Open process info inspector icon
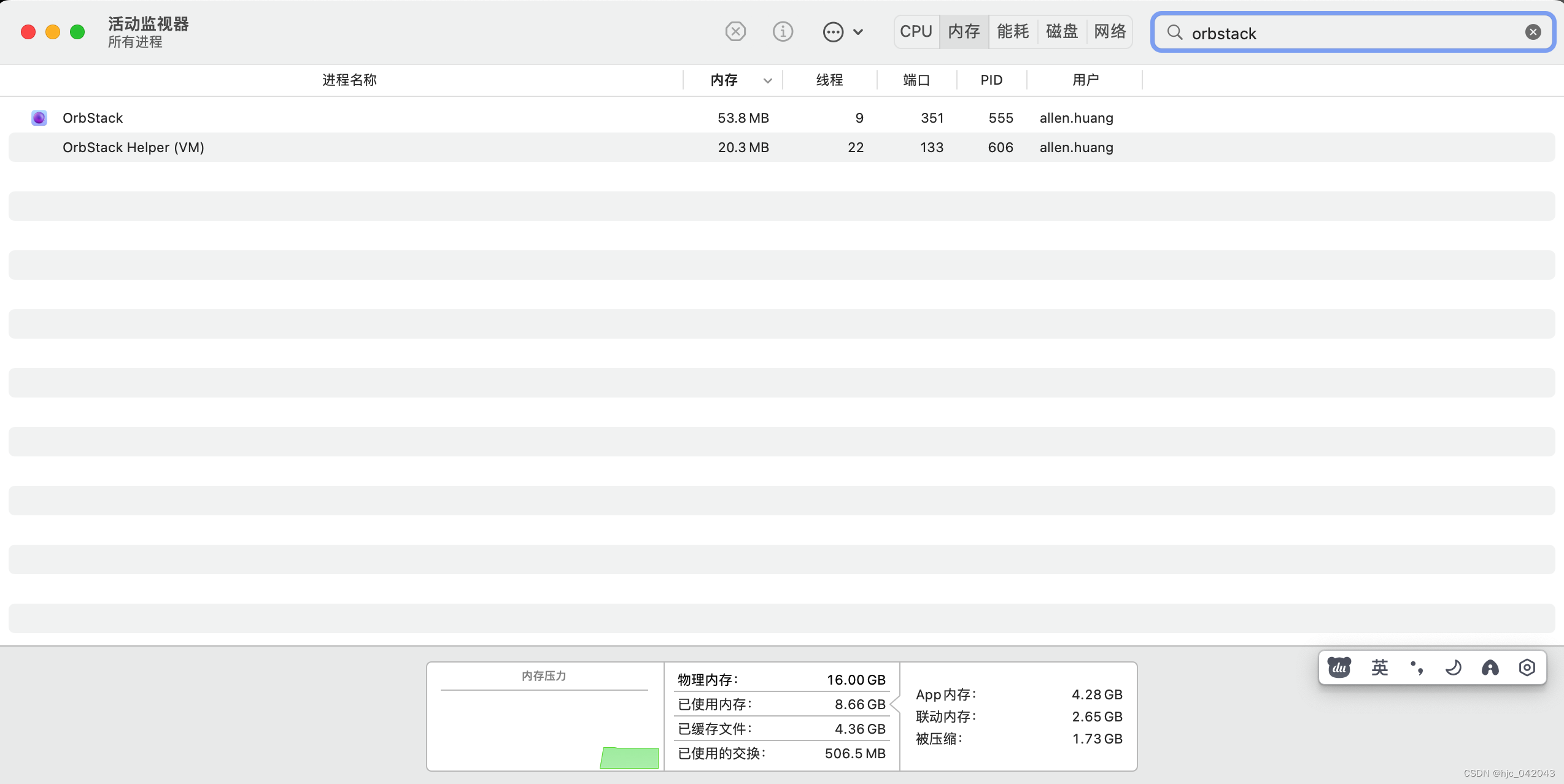1564x784 pixels. [x=783, y=31]
